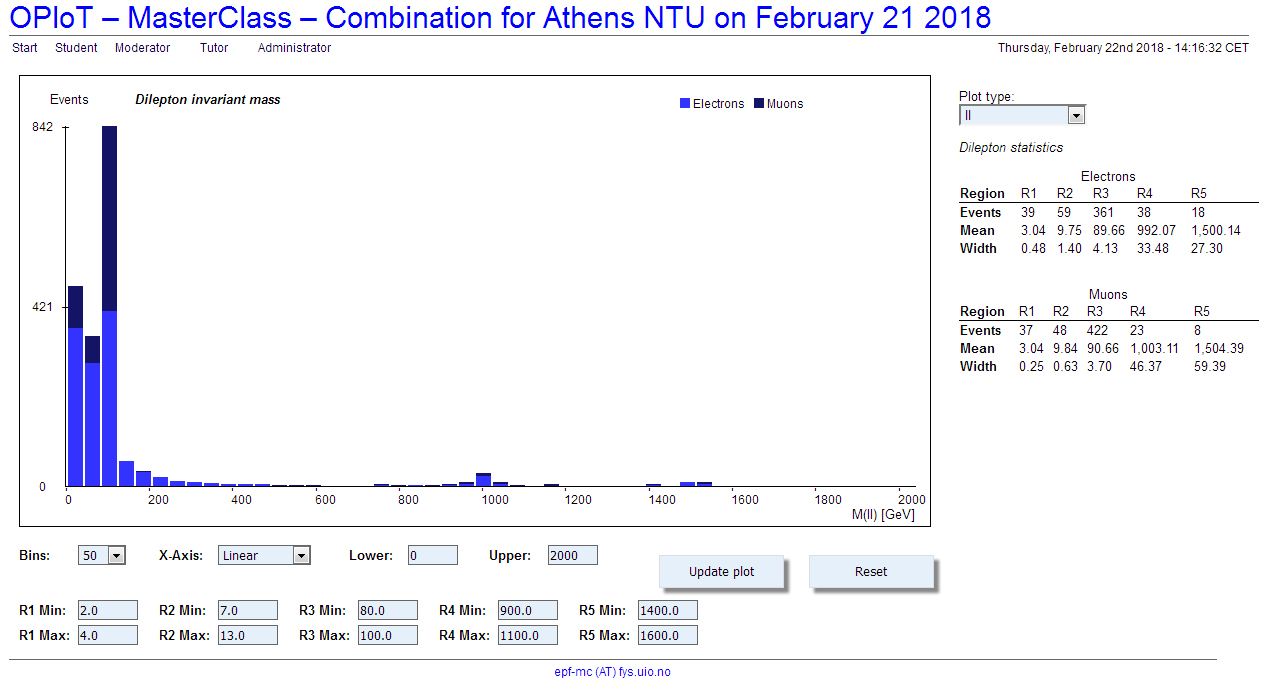Click the OPloT MasterClass page title
This screenshot has width=1264, height=683.
(501, 17)
